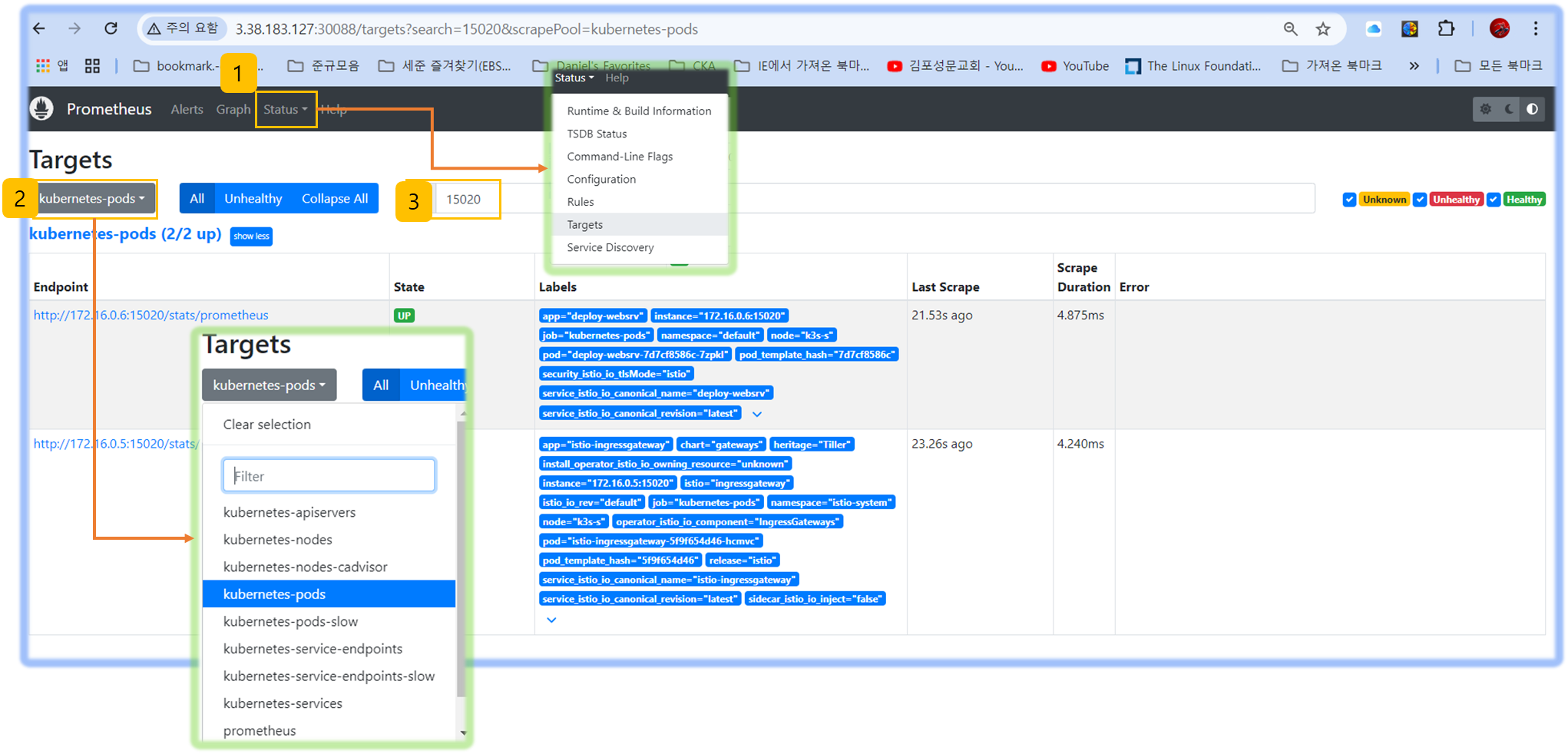Click the browser forward arrow
The width and height of the screenshot is (1568, 754).
tap(74, 28)
